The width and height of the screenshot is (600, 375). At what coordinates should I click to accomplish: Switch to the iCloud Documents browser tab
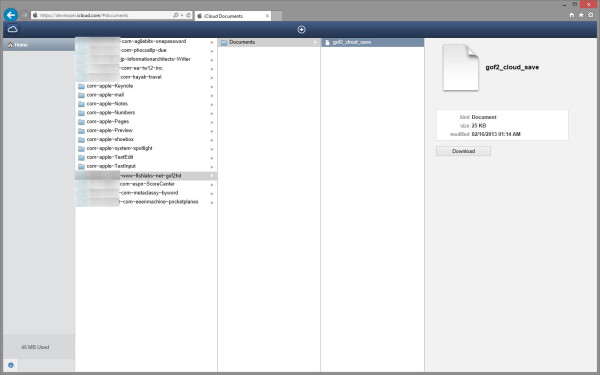[233, 16]
